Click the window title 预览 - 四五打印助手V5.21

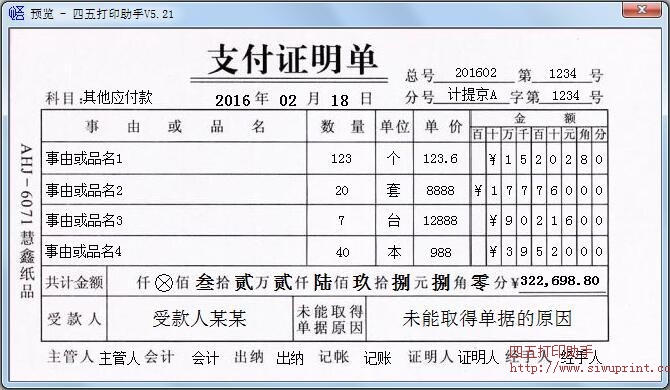(102, 14)
